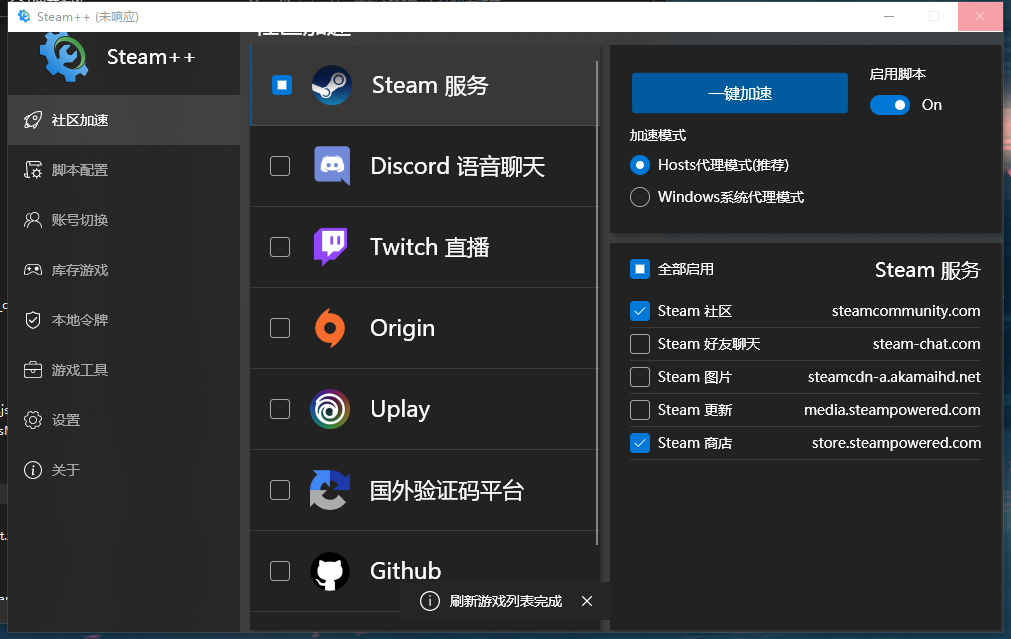This screenshot has width=1011, height=639.
Task: Check the Discord 语音聊天 checkbox
Action: pyautogui.click(x=281, y=166)
